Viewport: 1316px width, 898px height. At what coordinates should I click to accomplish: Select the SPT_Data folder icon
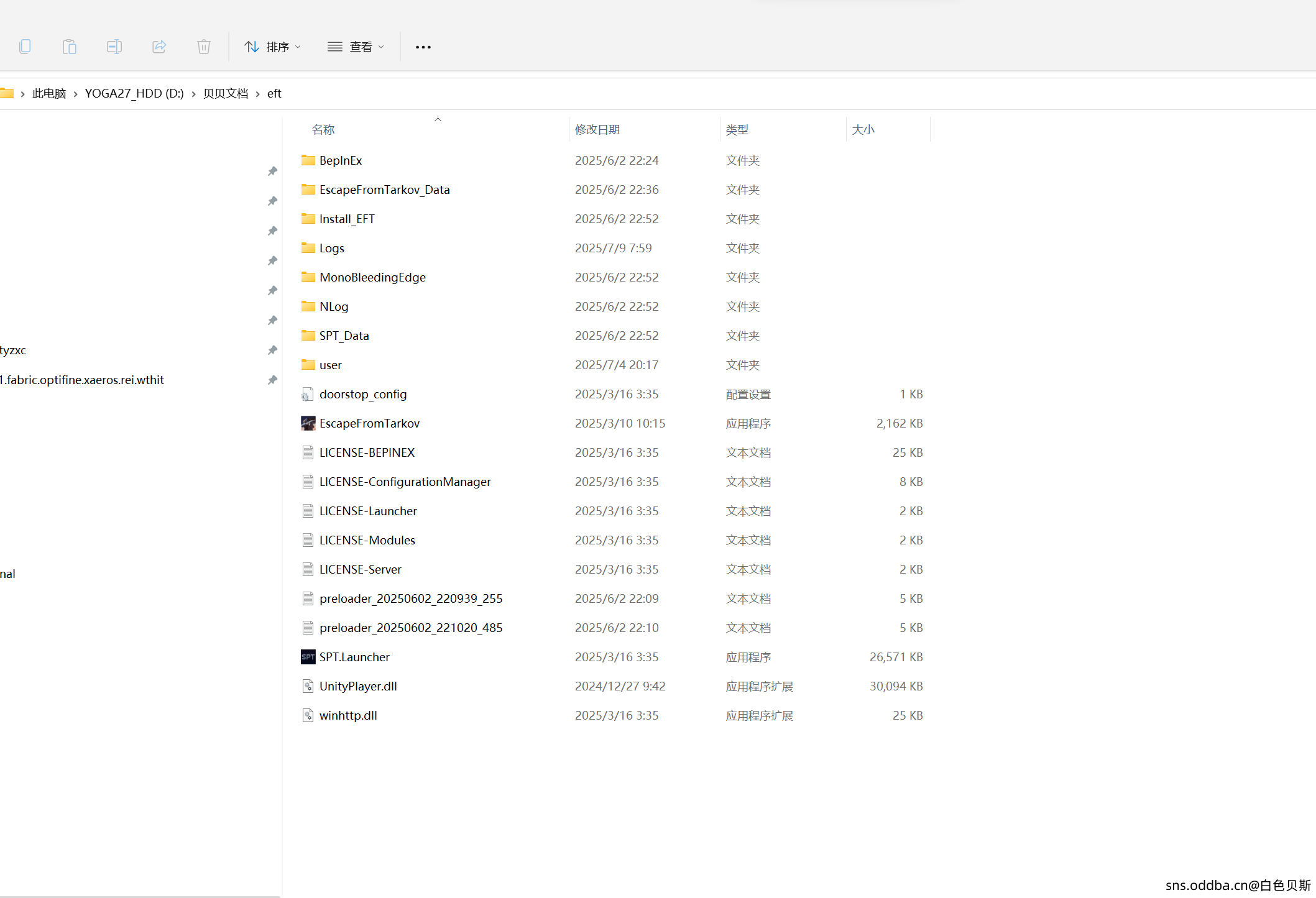[x=308, y=336]
